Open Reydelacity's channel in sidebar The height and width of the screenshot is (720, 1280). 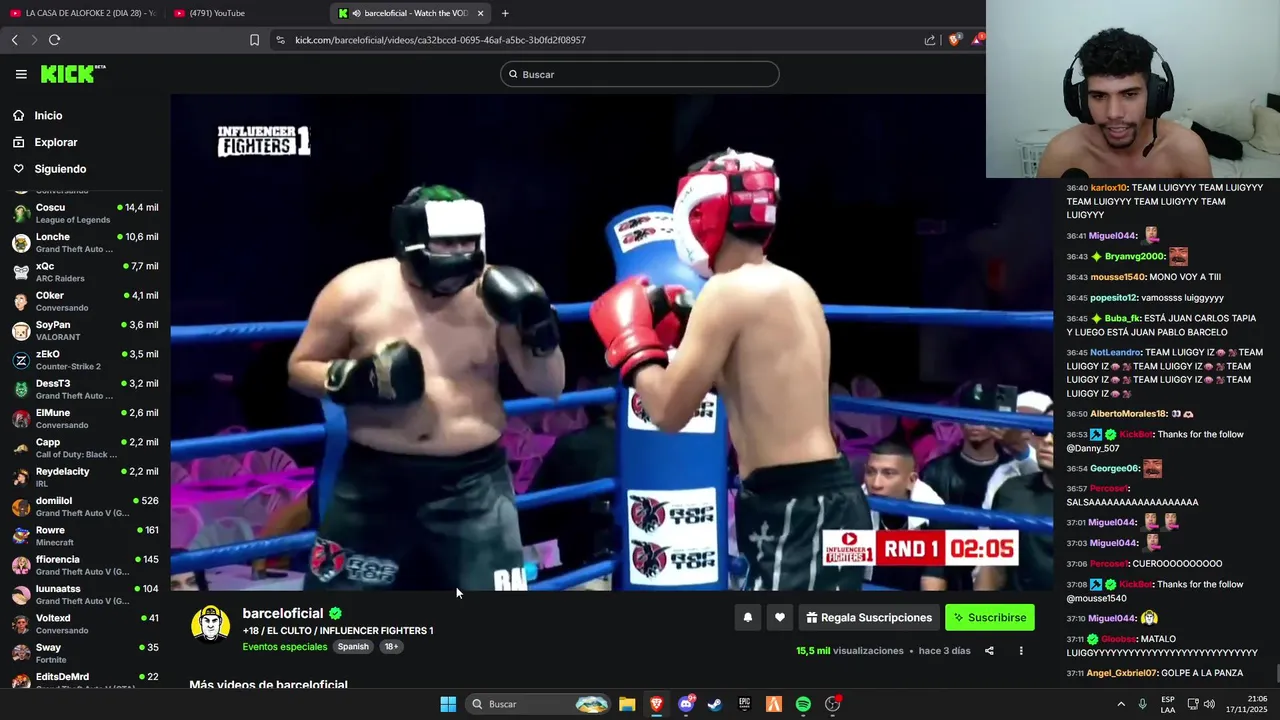85,477
